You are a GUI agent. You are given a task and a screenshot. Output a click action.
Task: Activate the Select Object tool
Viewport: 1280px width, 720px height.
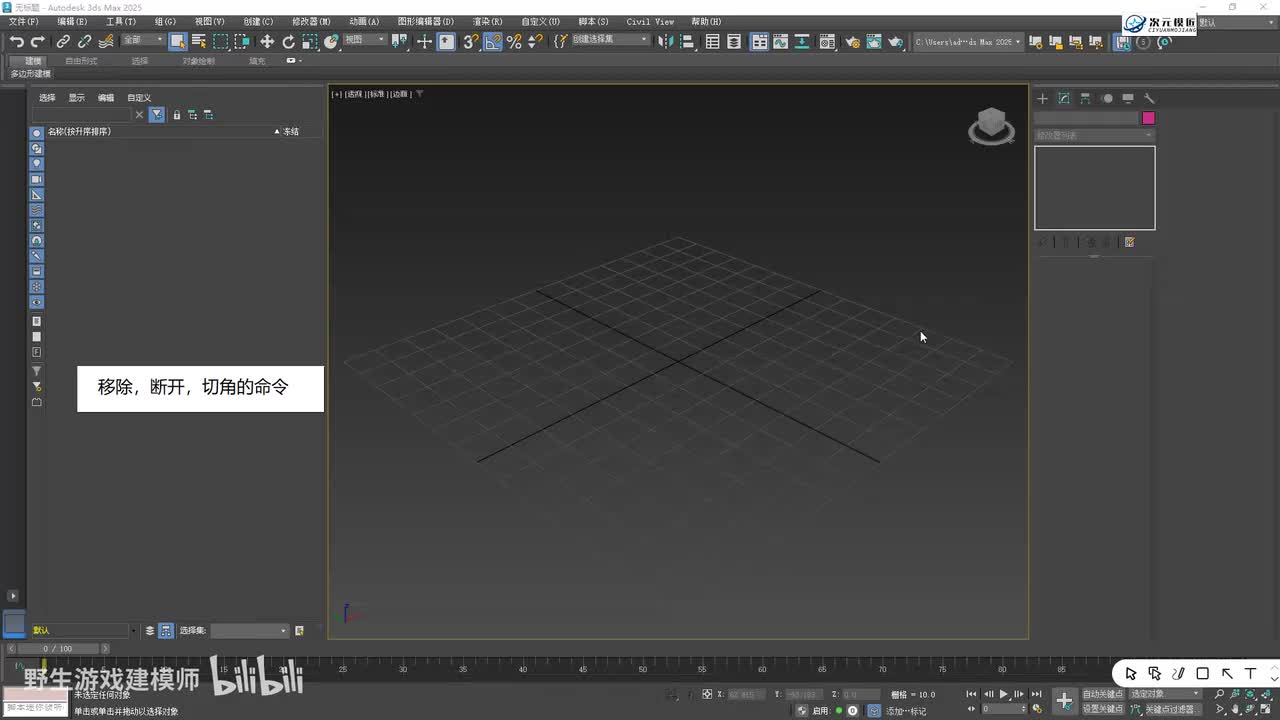click(x=177, y=41)
